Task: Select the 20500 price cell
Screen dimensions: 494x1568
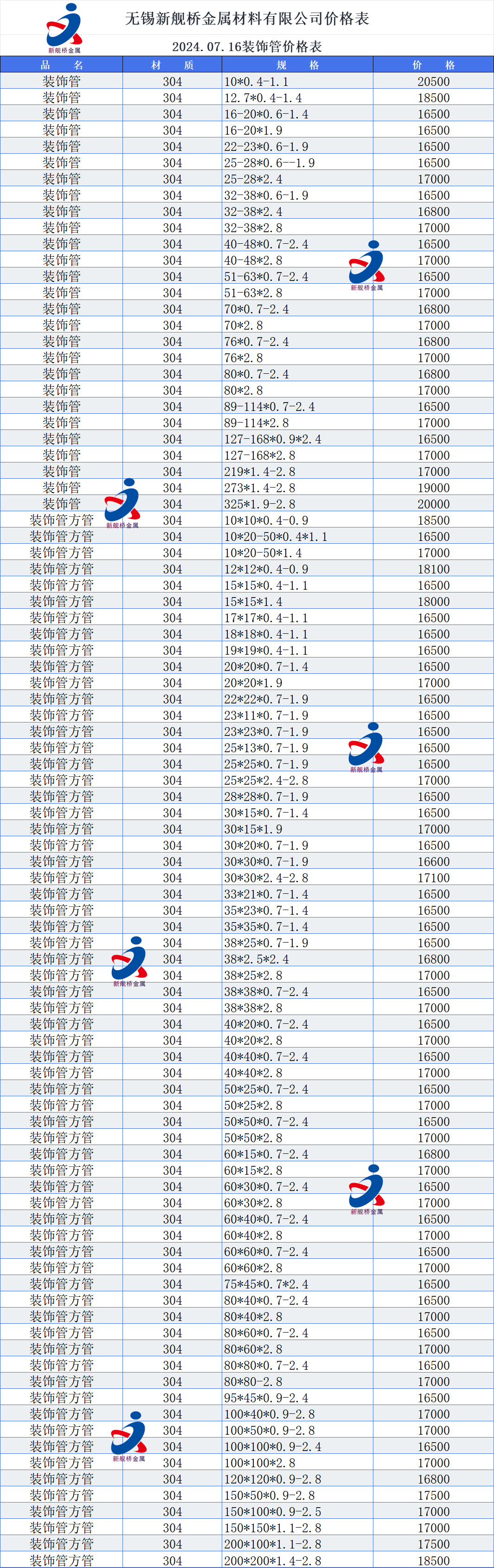Action: (433, 82)
